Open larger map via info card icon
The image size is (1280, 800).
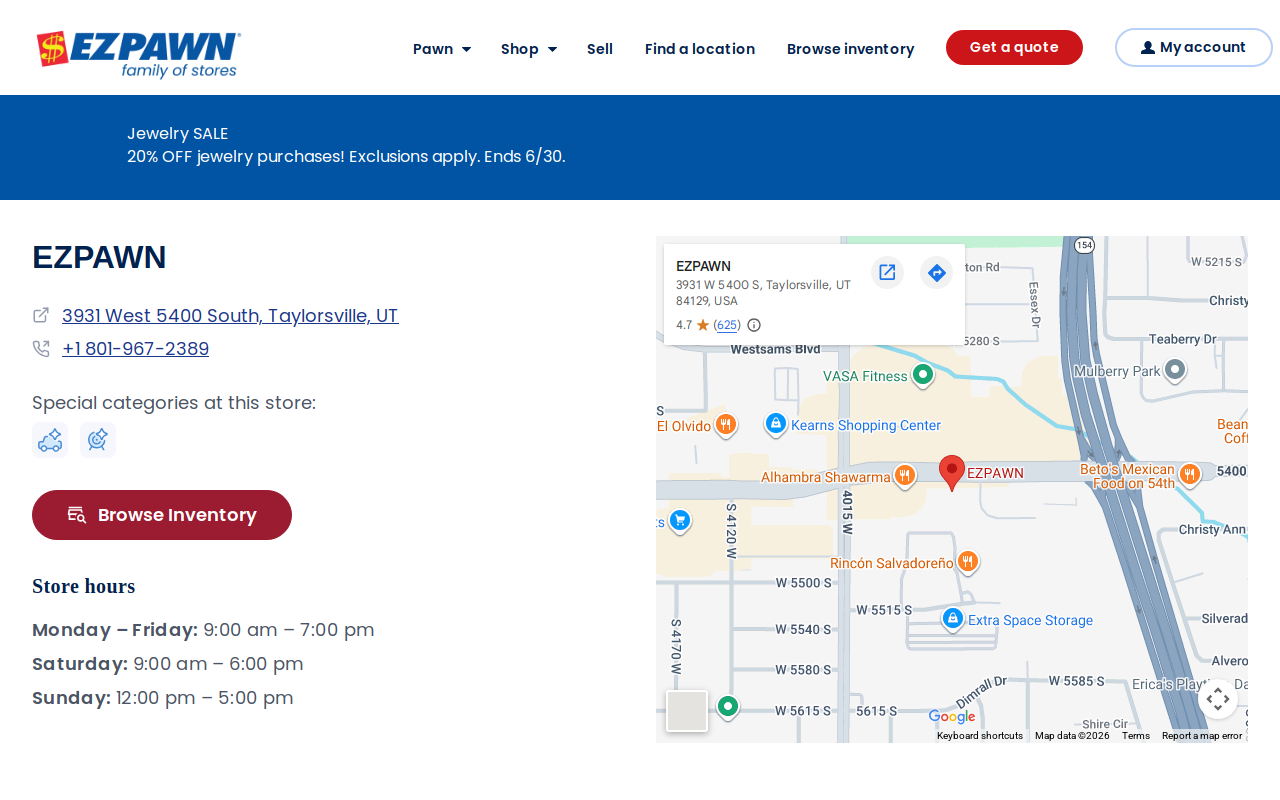pos(887,272)
